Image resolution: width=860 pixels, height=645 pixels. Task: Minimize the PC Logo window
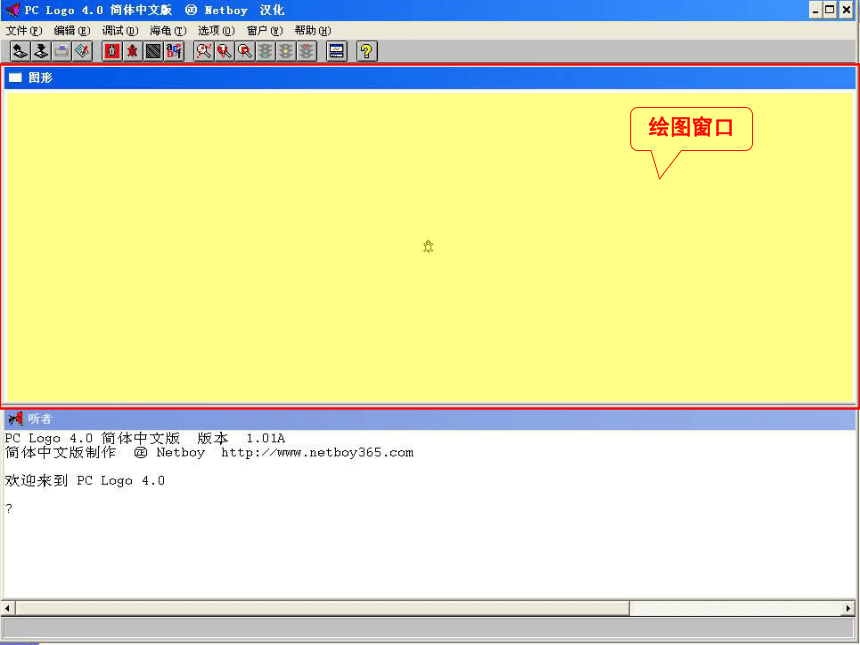816,10
